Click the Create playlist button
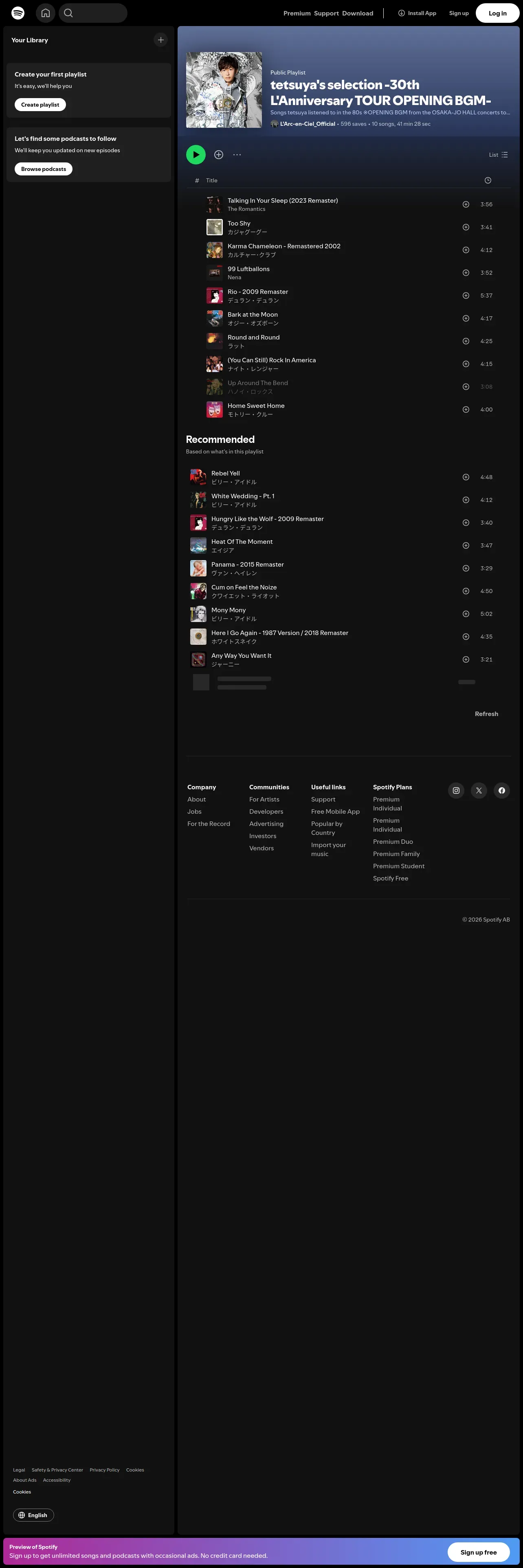523x1568 pixels. tap(40, 105)
